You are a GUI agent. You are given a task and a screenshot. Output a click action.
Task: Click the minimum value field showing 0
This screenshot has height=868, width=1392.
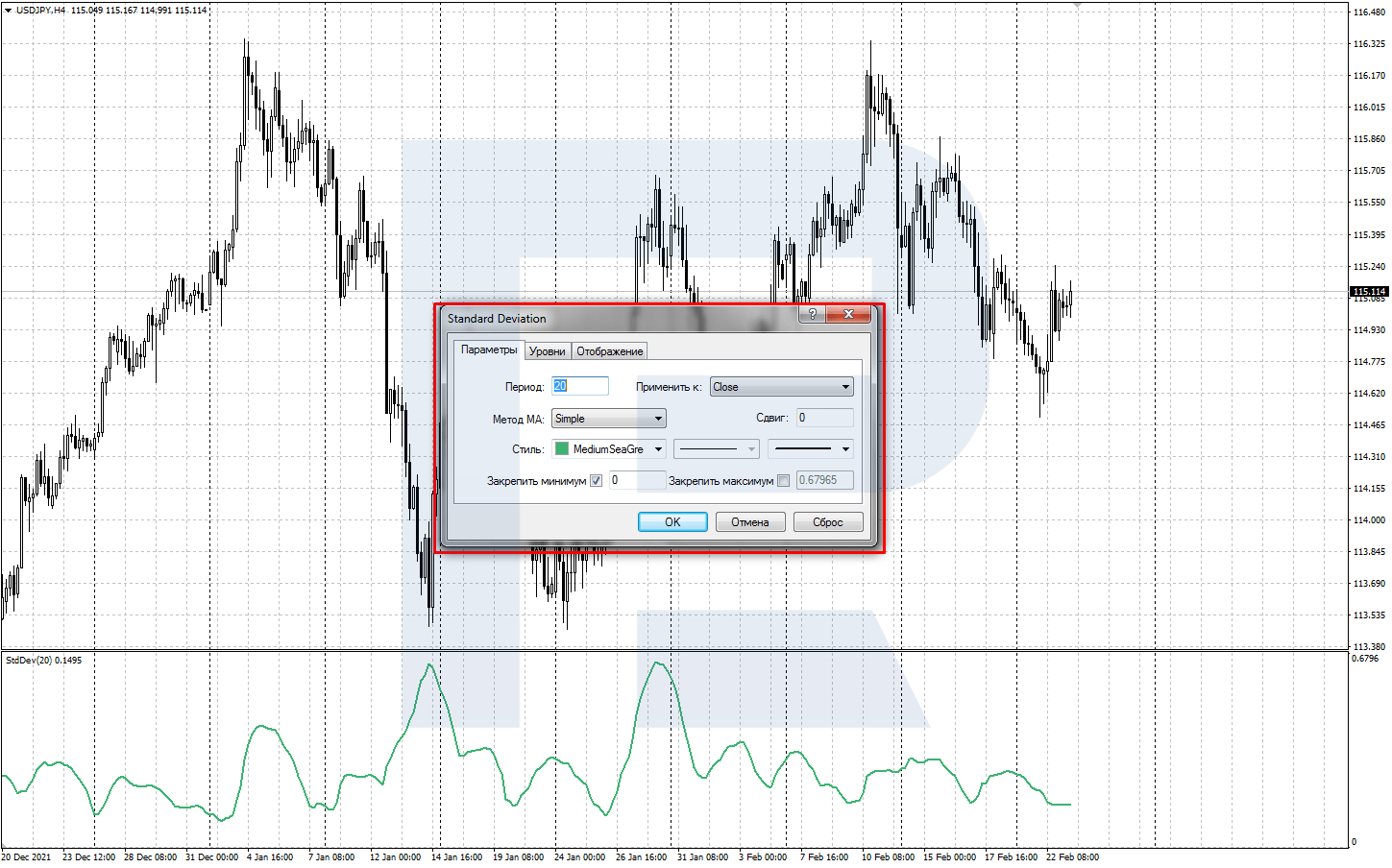(637, 480)
